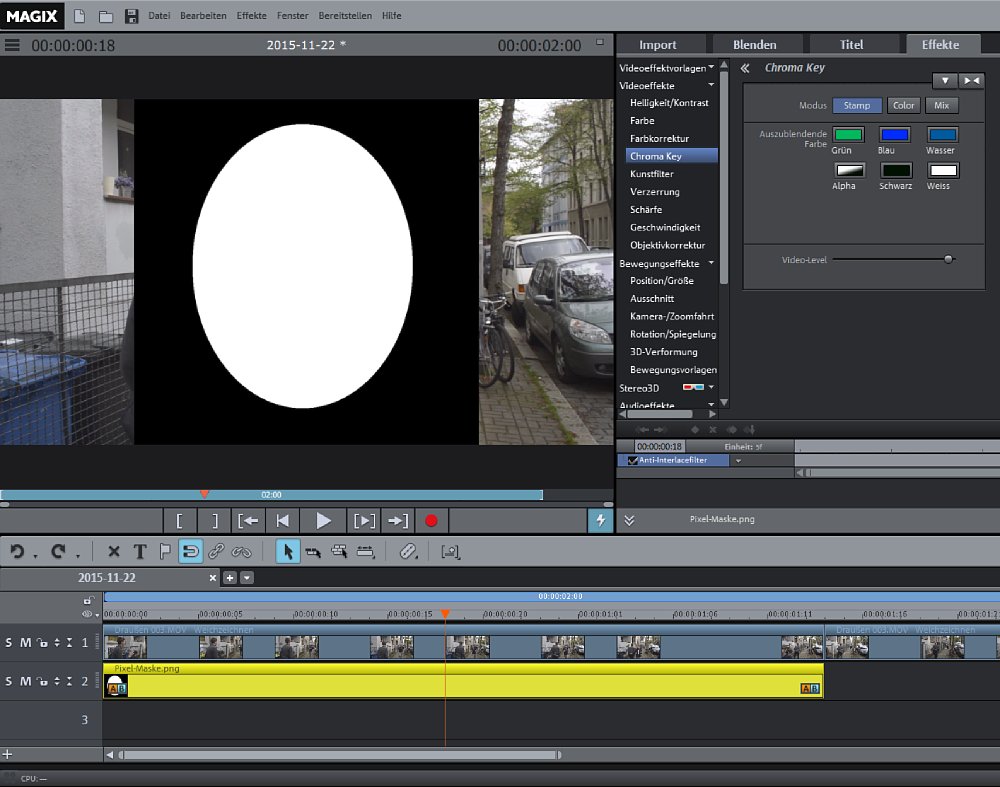
Task: Click the save disk icon
Action: tap(131, 16)
